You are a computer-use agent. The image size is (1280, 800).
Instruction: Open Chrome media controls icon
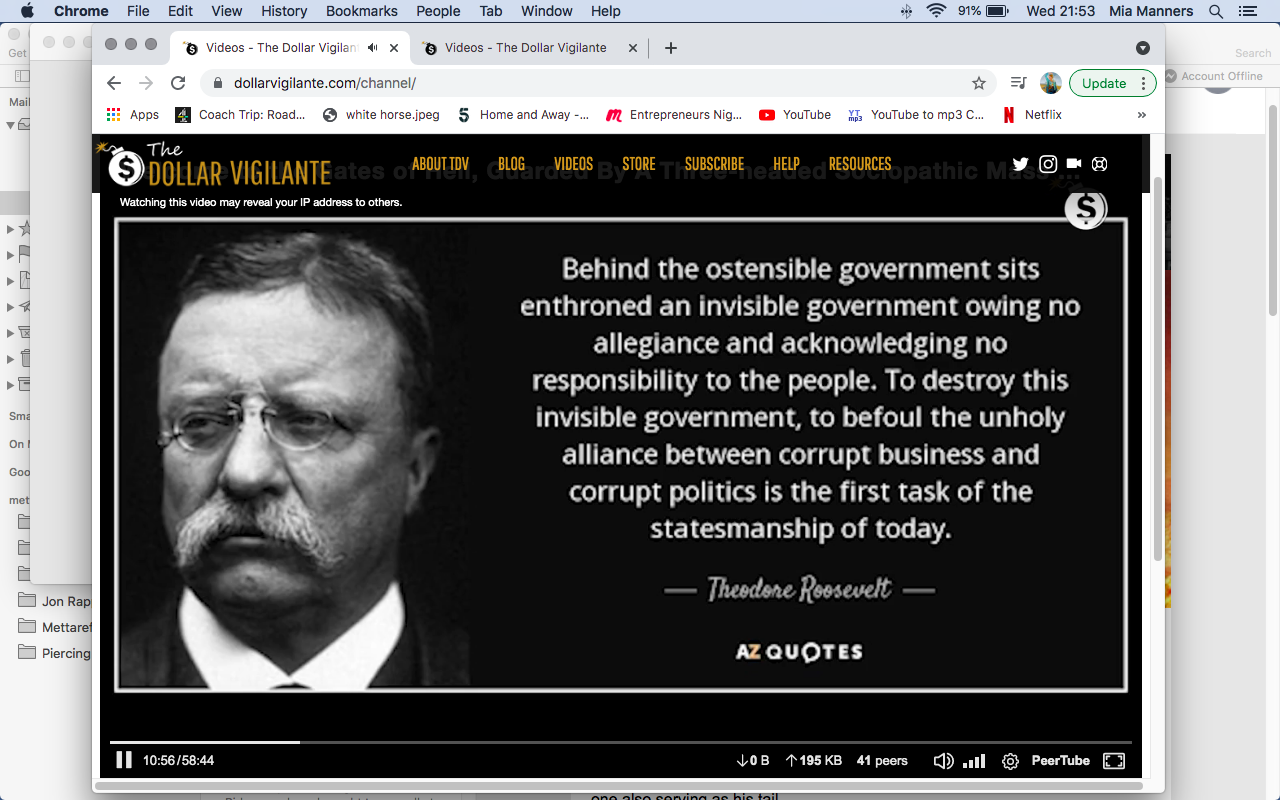coord(1018,83)
